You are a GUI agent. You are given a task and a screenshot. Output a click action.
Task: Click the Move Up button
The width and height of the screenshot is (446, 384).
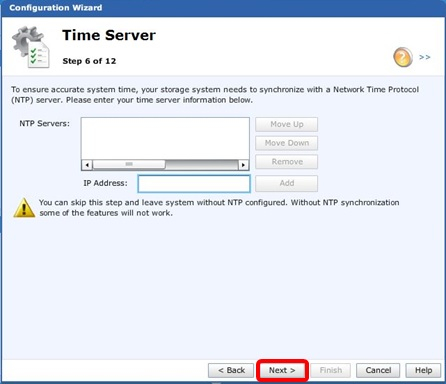point(286,124)
